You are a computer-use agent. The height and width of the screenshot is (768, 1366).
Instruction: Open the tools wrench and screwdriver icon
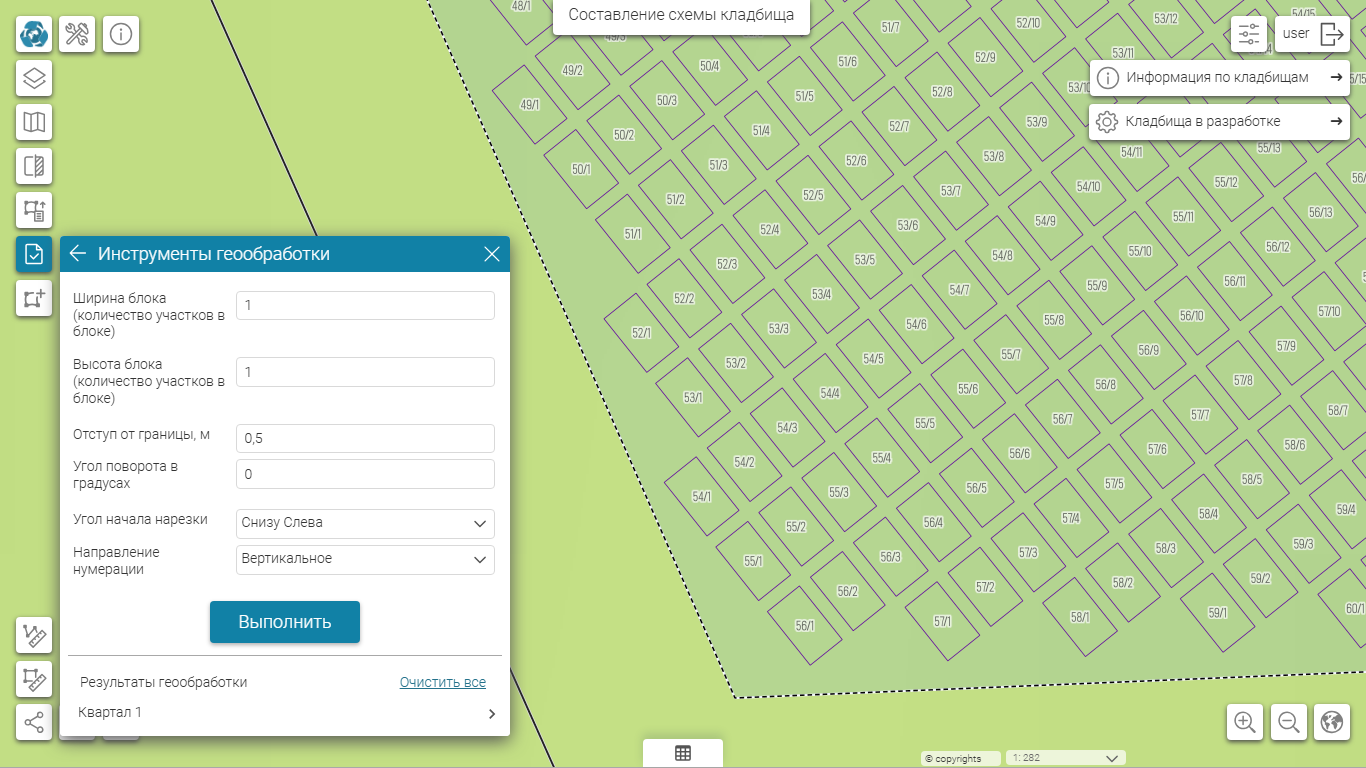pyautogui.click(x=77, y=34)
